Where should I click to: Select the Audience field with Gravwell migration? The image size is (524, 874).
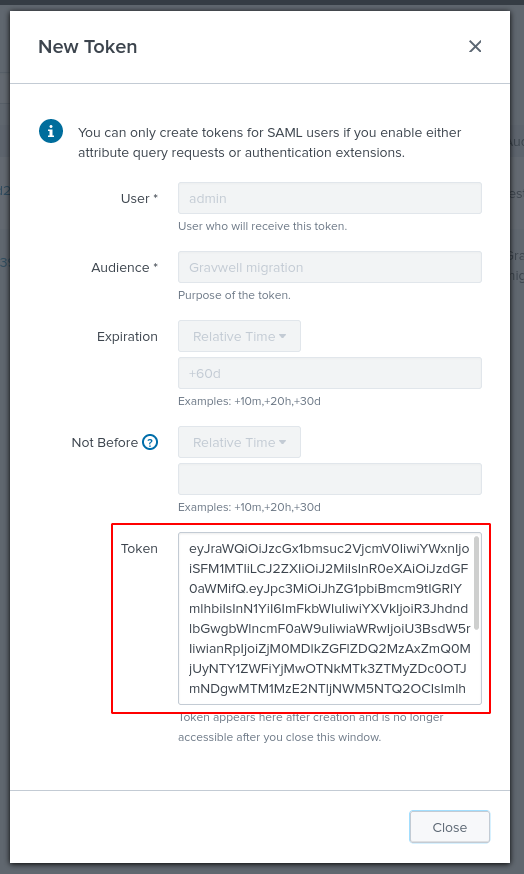[x=329, y=267]
